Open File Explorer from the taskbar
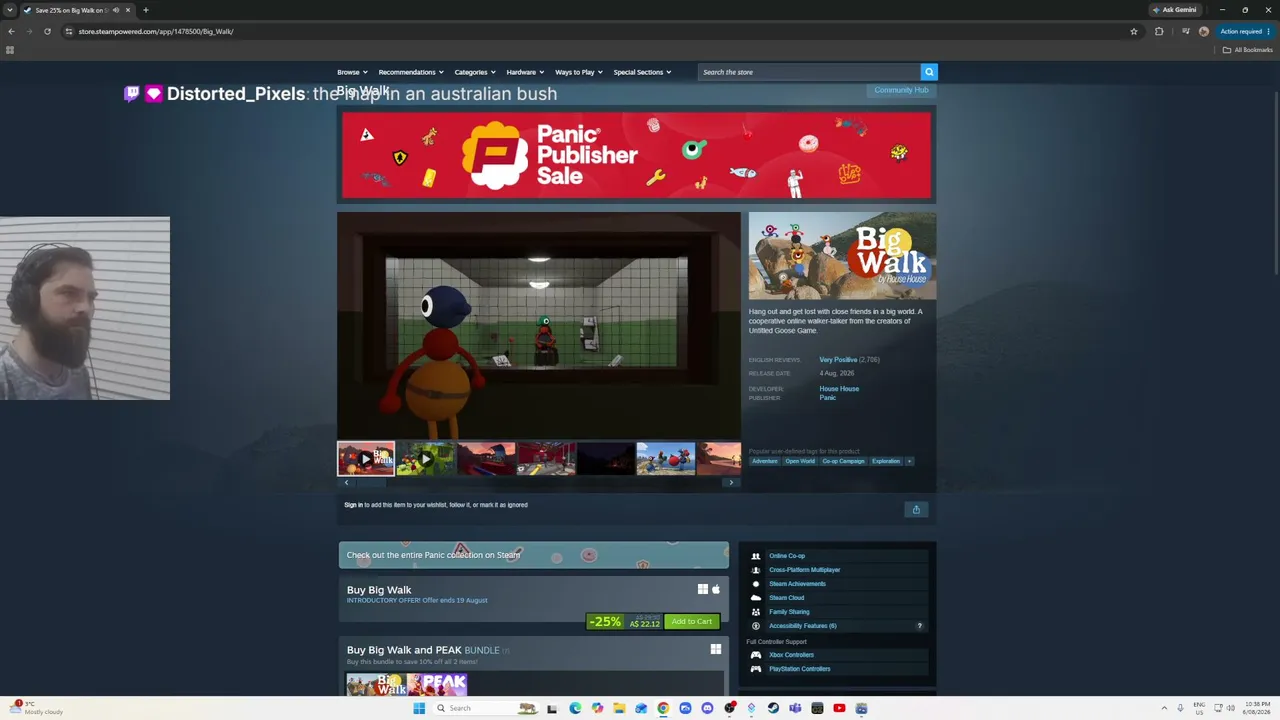This screenshot has width=1280, height=720. pos(619,708)
